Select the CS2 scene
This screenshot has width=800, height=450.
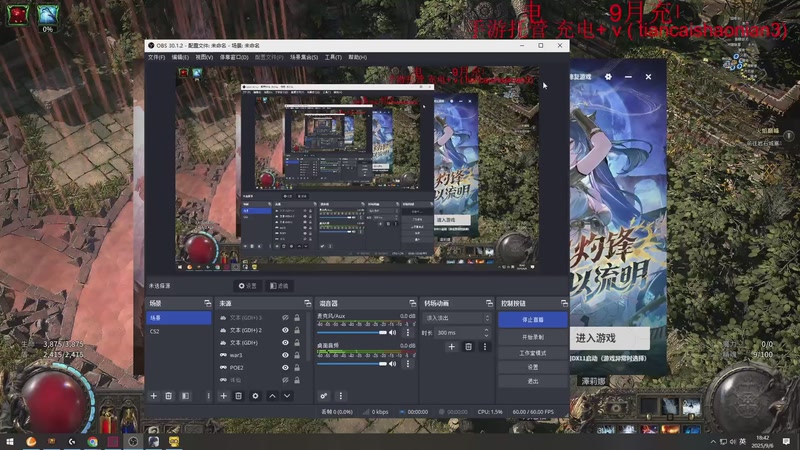[179, 331]
